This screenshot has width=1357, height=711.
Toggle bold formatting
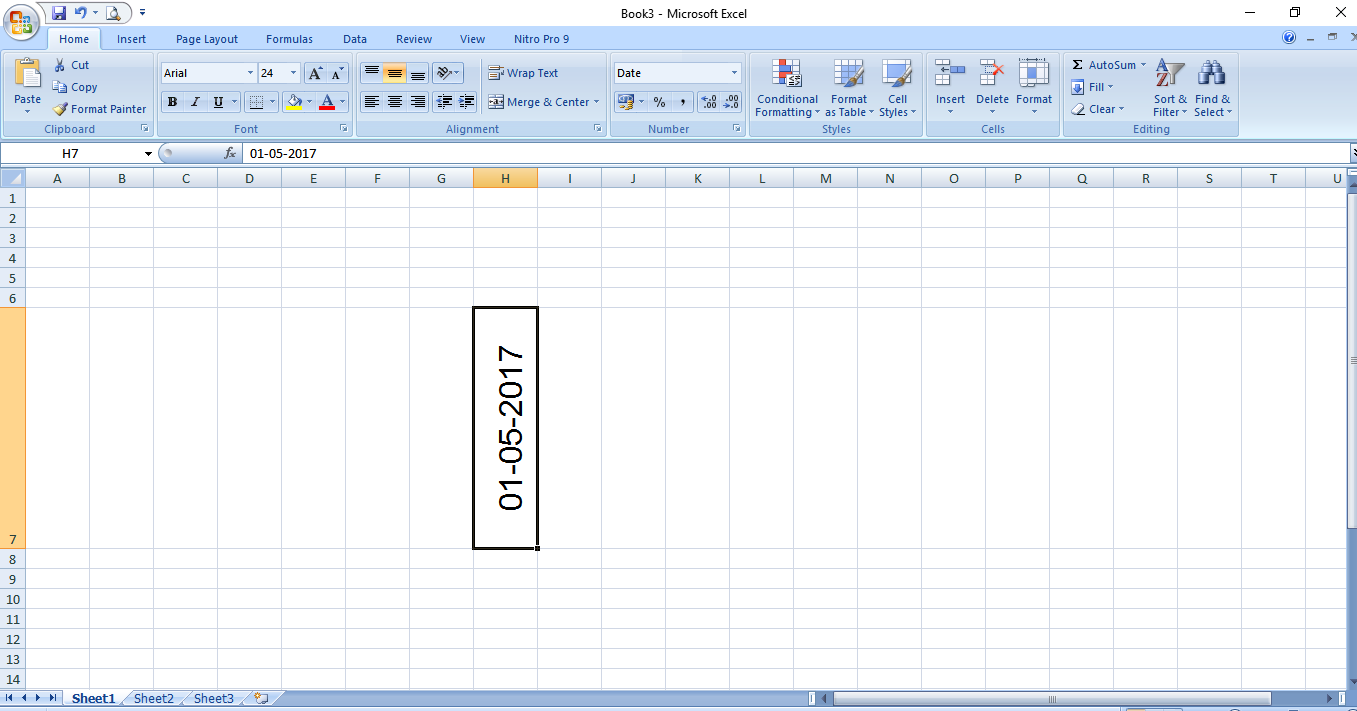pos(171,102)
